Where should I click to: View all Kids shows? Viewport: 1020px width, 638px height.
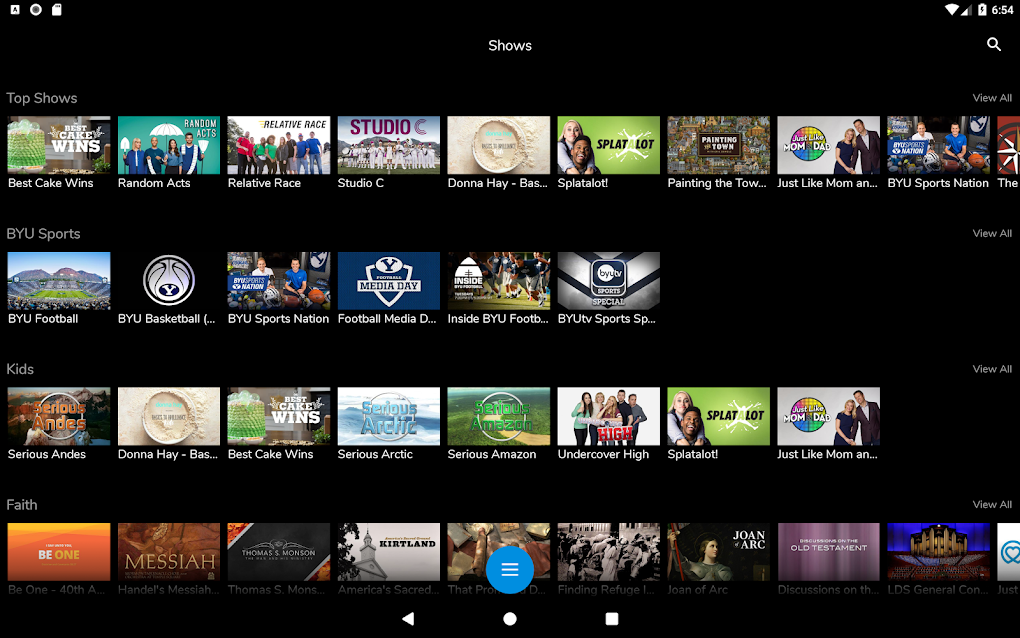[992, 369]
